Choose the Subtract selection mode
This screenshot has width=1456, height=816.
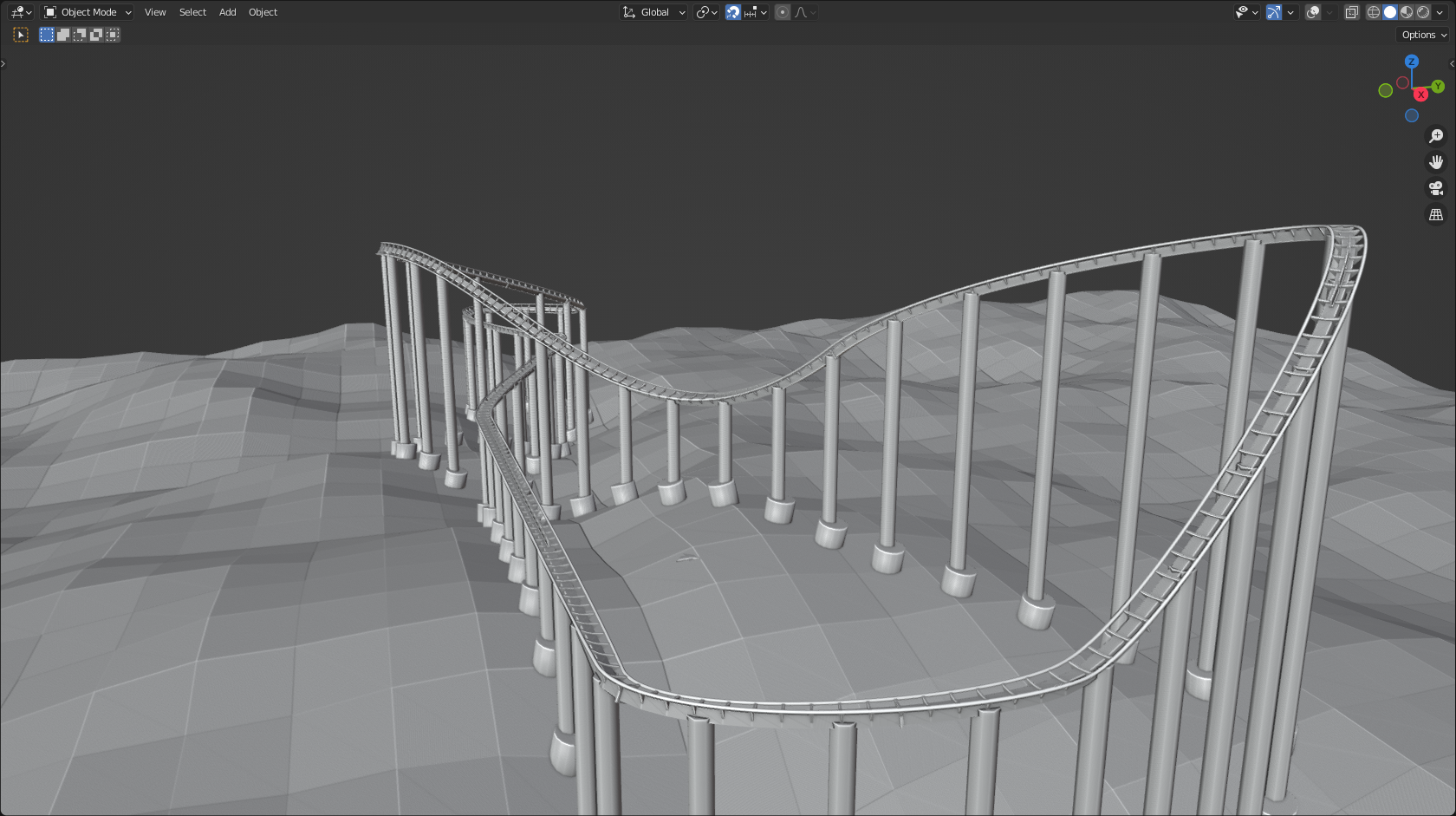pyautogui.click(x=80, y=35)
